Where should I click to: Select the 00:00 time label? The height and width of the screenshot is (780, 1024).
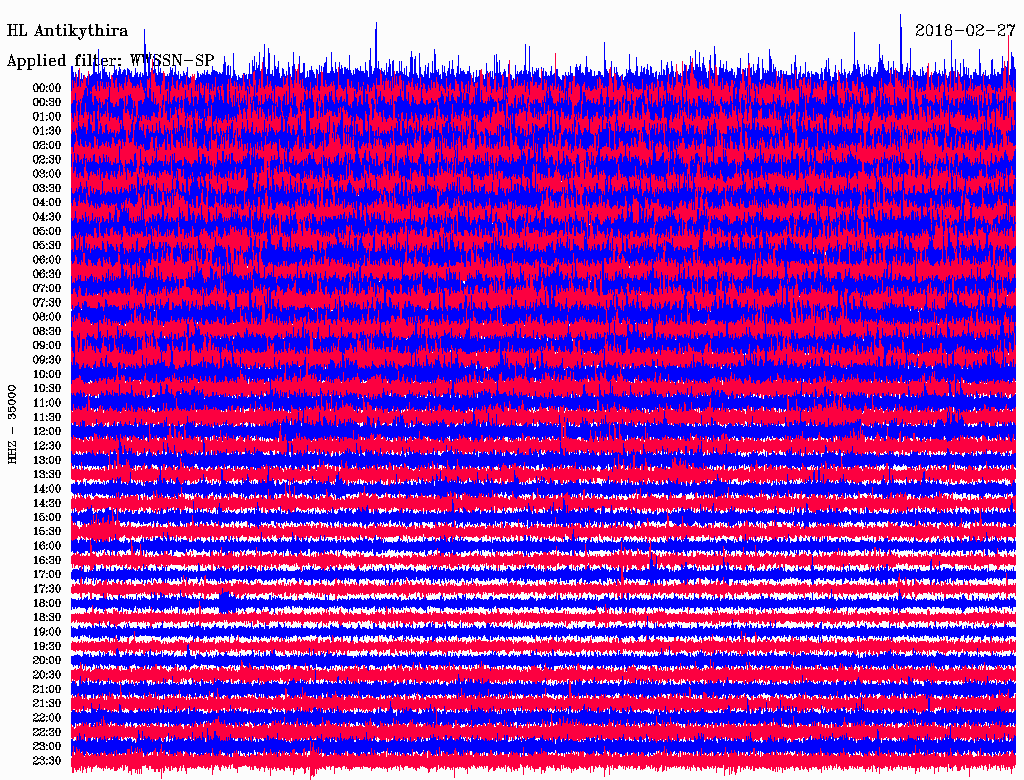tap(47, 88)
